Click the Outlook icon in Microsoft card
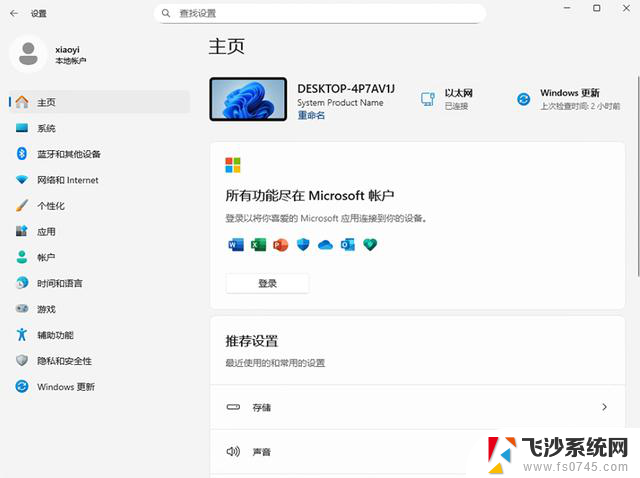The image size is (640, 478). point(348,245)
